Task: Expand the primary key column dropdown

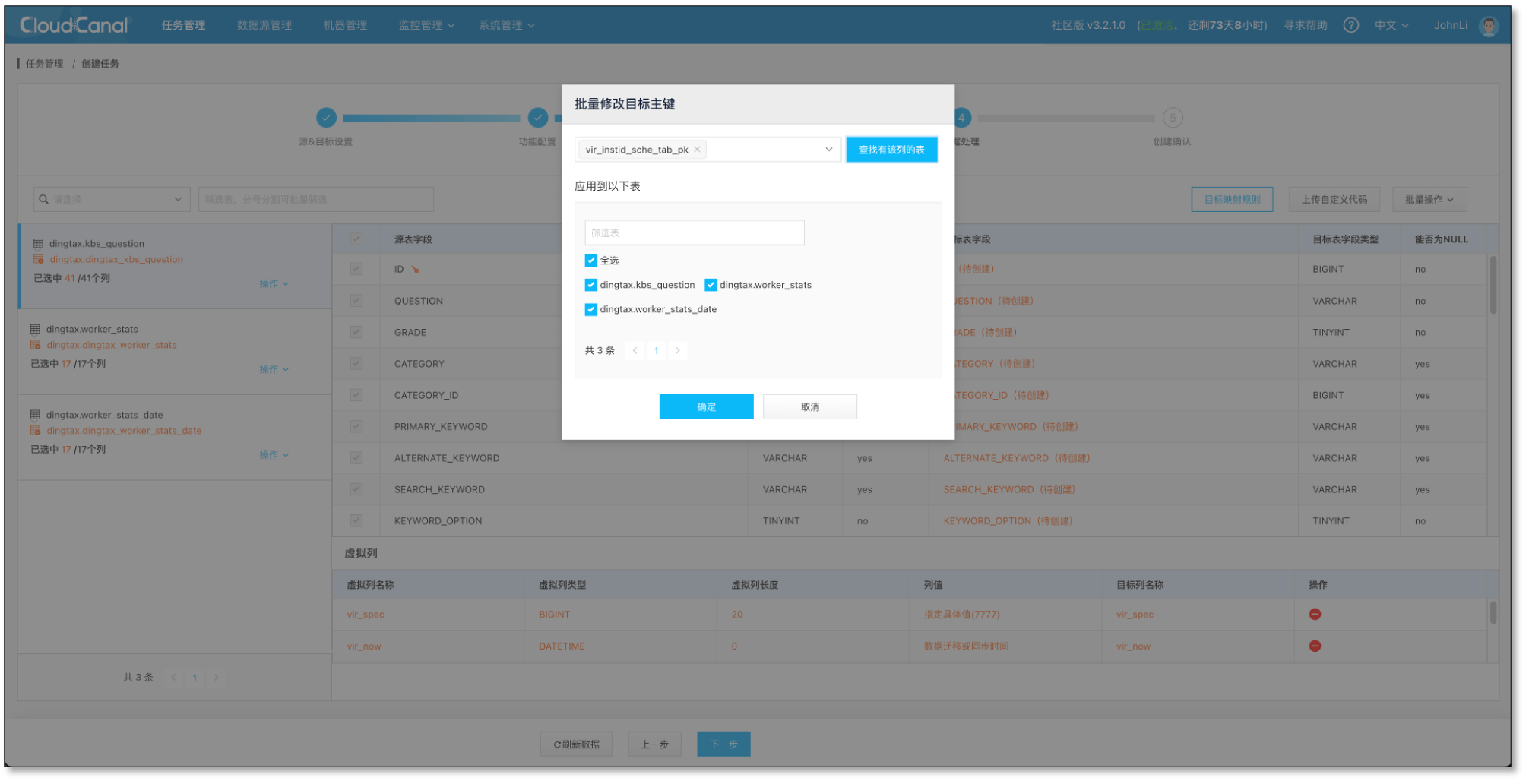Action: (828, 150)
